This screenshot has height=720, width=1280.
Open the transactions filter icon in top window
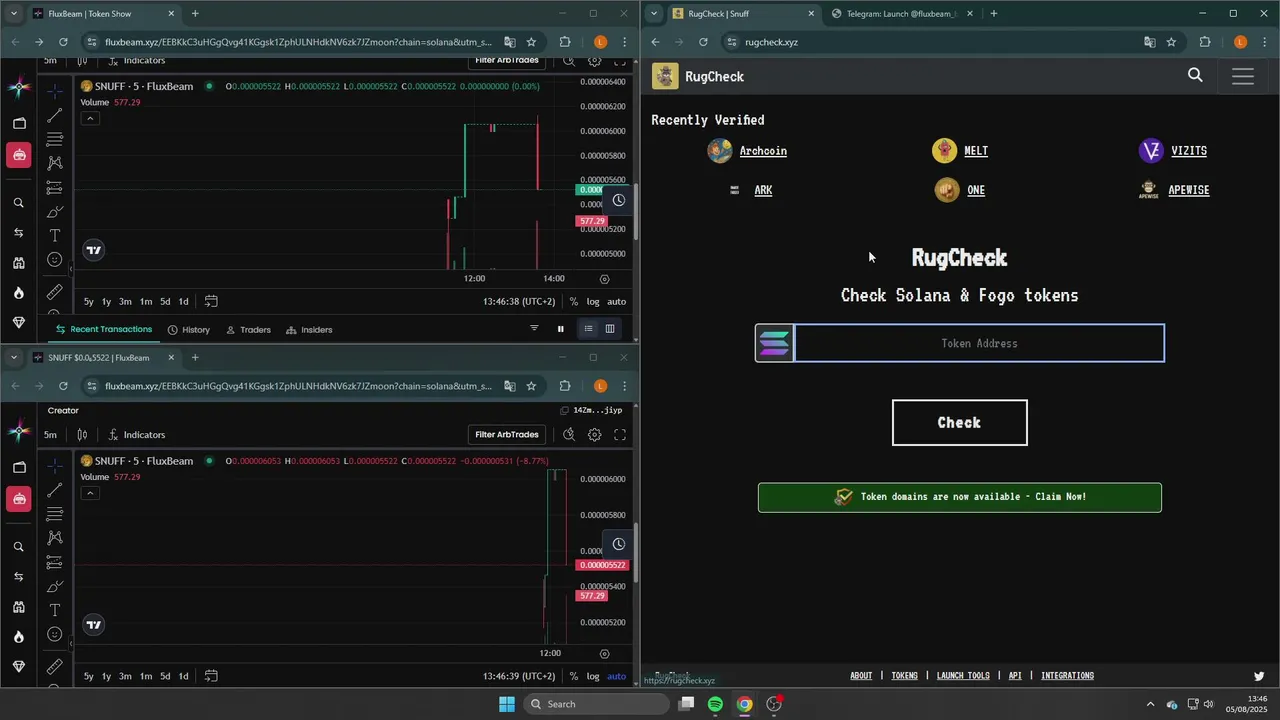534,329
